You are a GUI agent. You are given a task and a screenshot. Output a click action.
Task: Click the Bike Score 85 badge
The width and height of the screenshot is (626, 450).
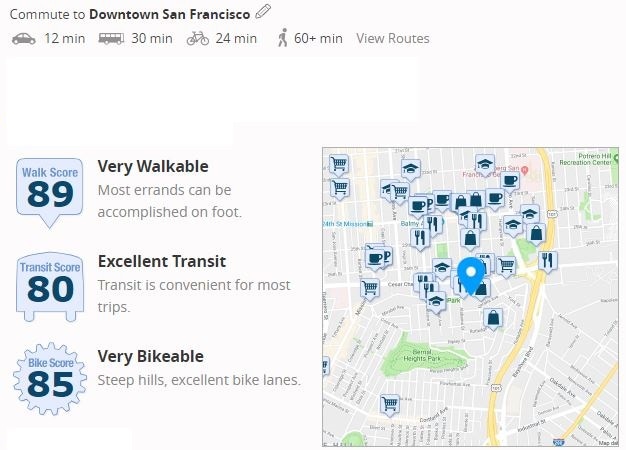pyautogui.click(x=50, y=379)
